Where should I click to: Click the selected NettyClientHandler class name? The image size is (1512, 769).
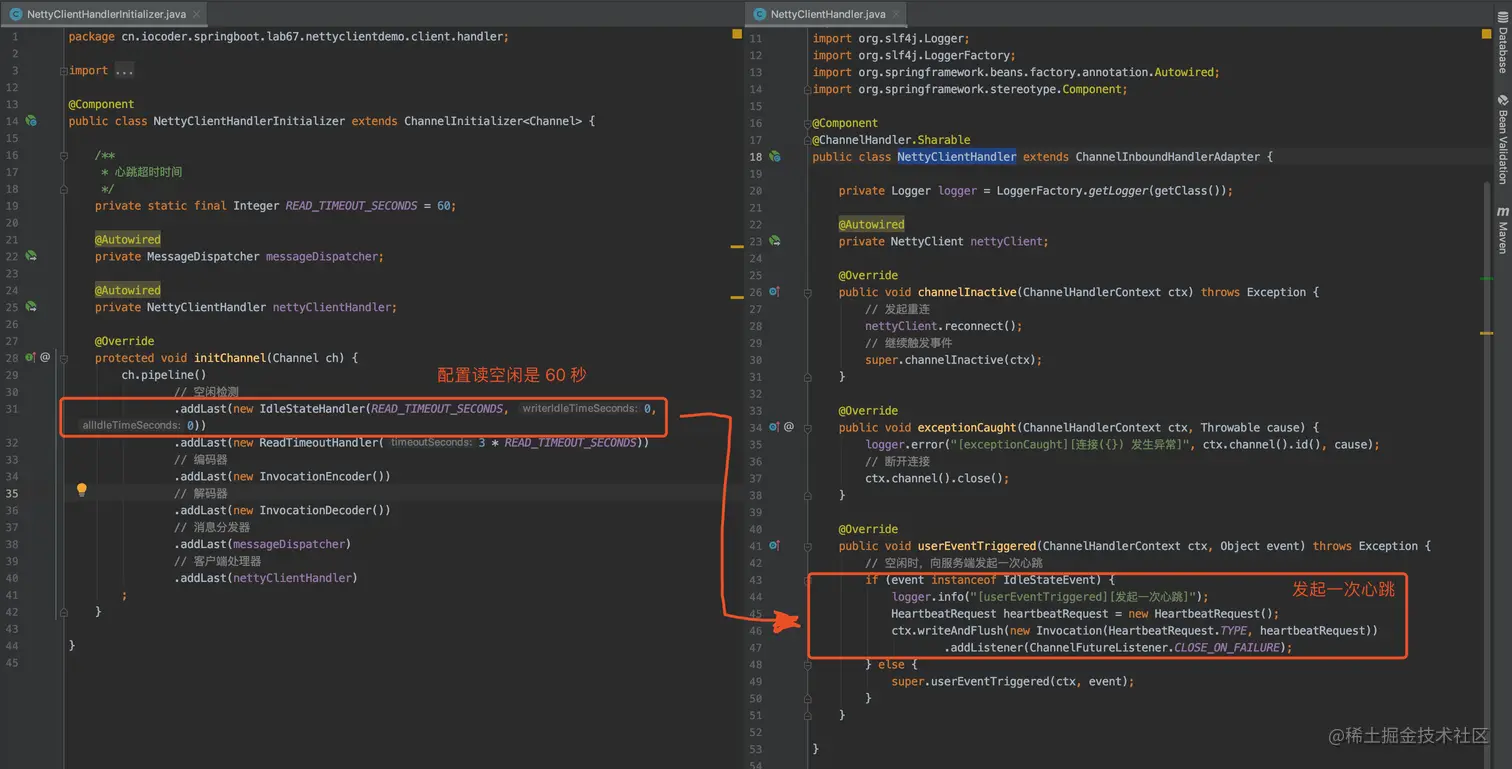[956, 156]
